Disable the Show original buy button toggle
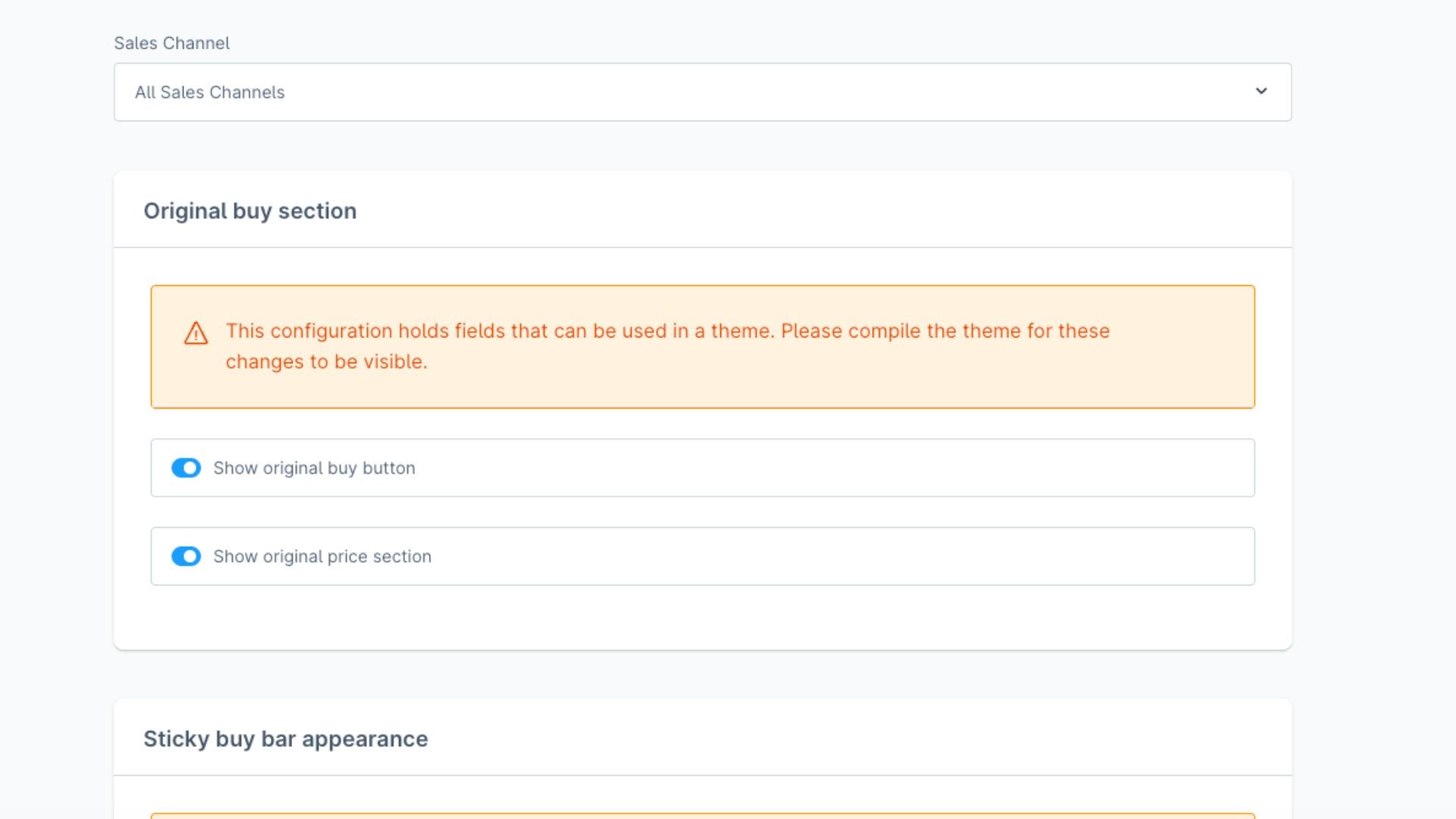This screenshot has width=1456, height=819. coord(186,468)
